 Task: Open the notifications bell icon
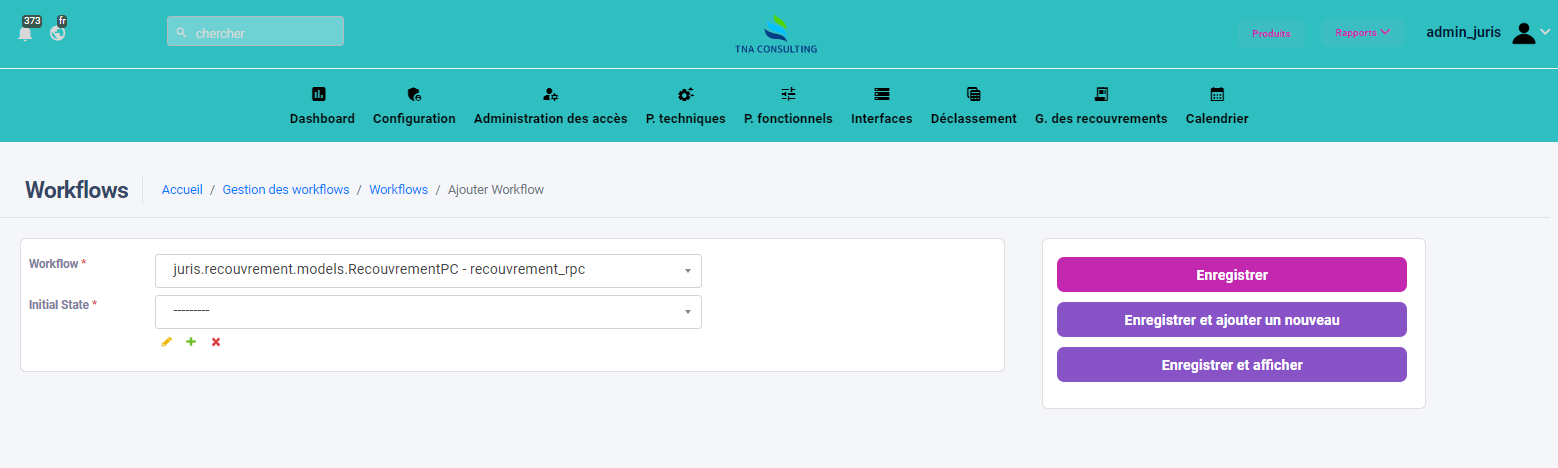[26, 33]
